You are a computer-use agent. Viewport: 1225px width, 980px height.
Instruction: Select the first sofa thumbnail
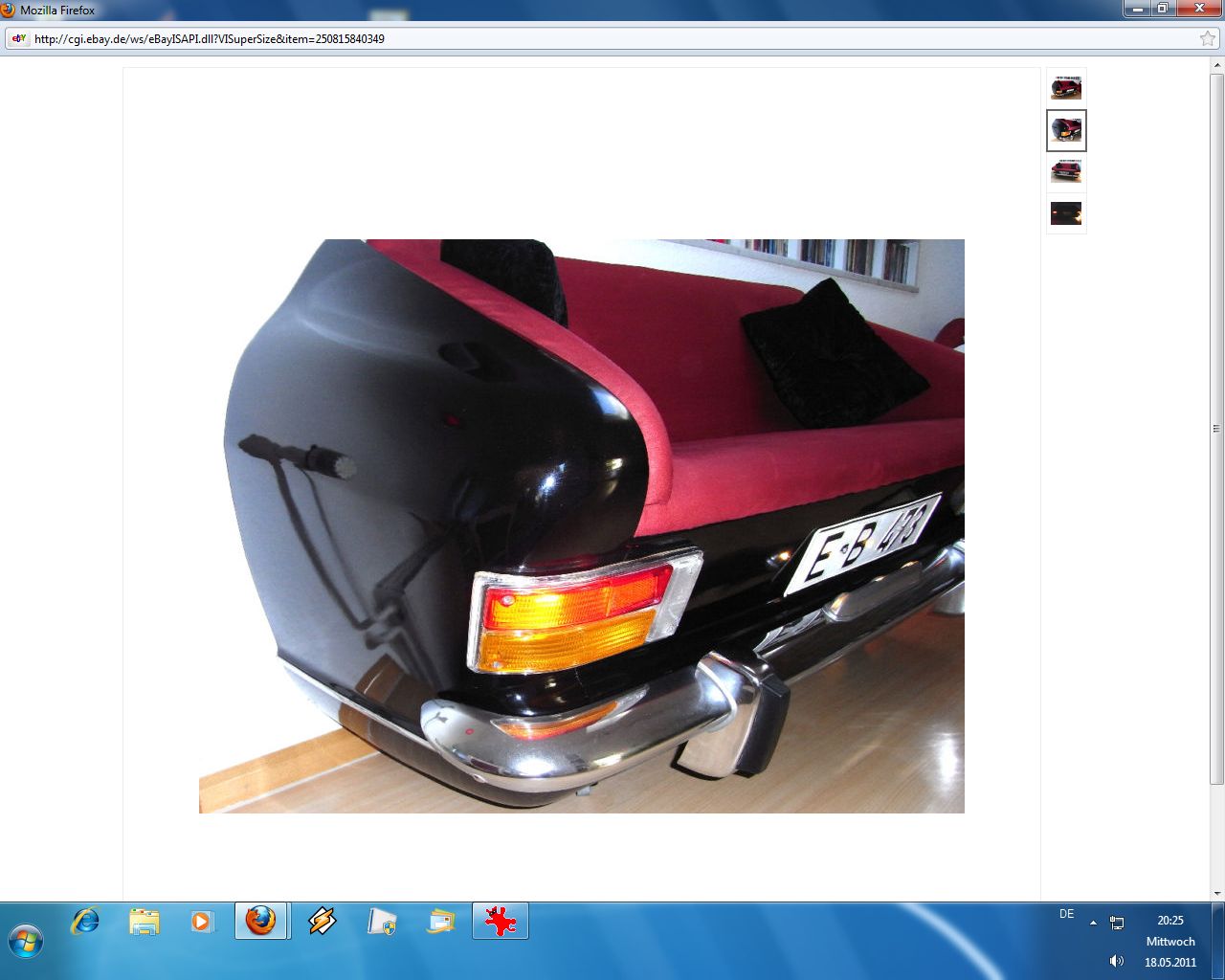coord(1066,88)
